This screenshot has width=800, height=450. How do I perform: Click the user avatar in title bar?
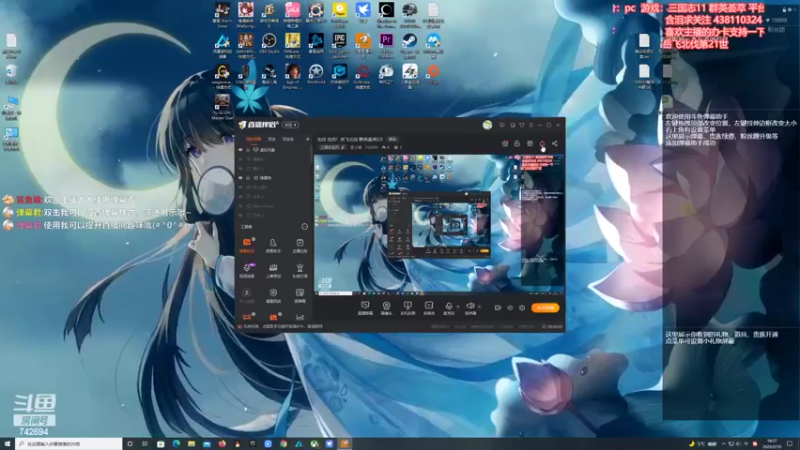click(x=487, y=125)
